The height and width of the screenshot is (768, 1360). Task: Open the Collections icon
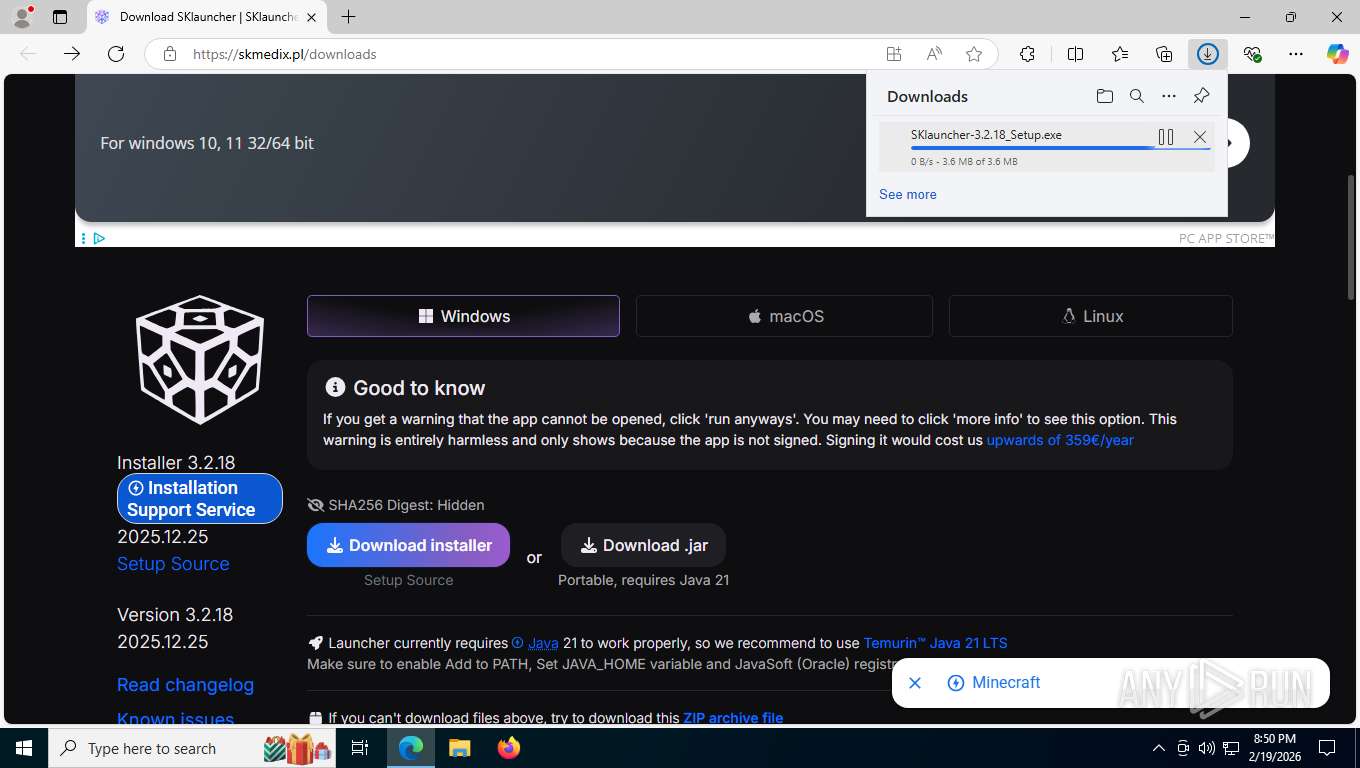[1164, 54]
